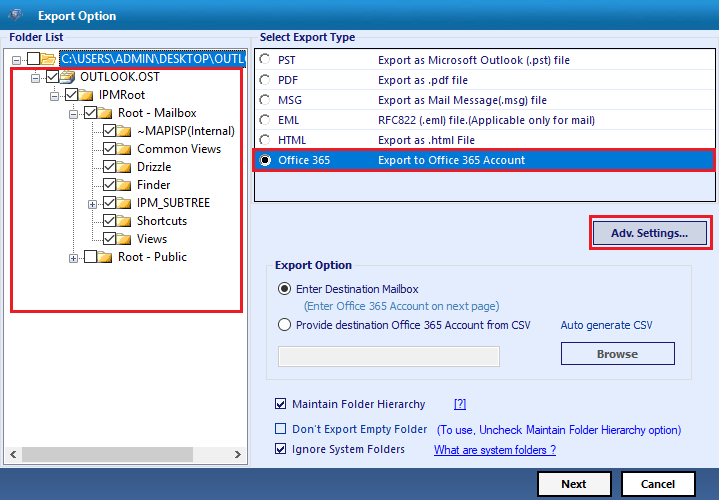This screenshot has width=719, height=500.
Task: Click the Root - Public folder icon
Action: 105,257
